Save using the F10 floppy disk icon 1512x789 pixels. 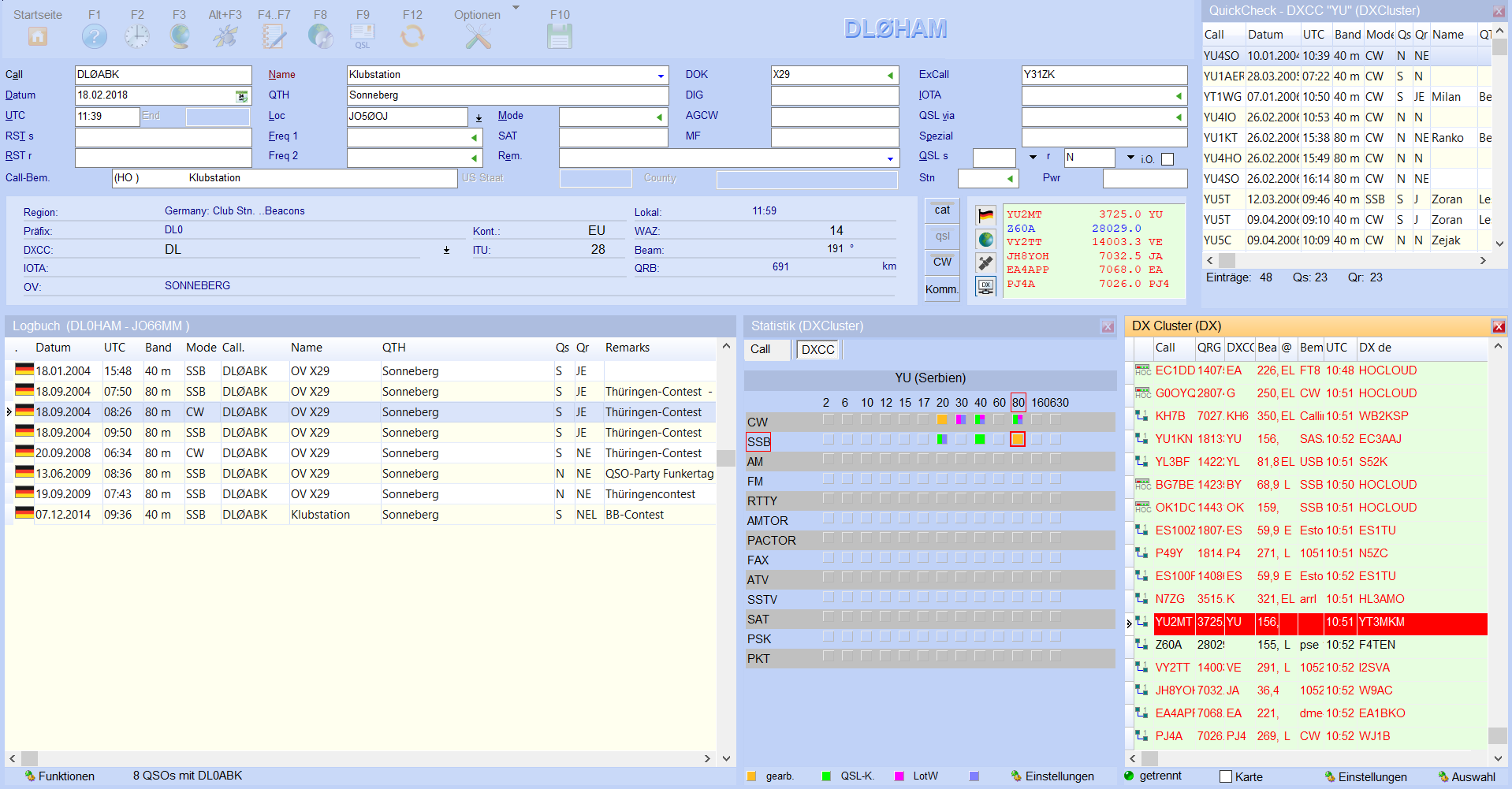[x=560, y=36]
